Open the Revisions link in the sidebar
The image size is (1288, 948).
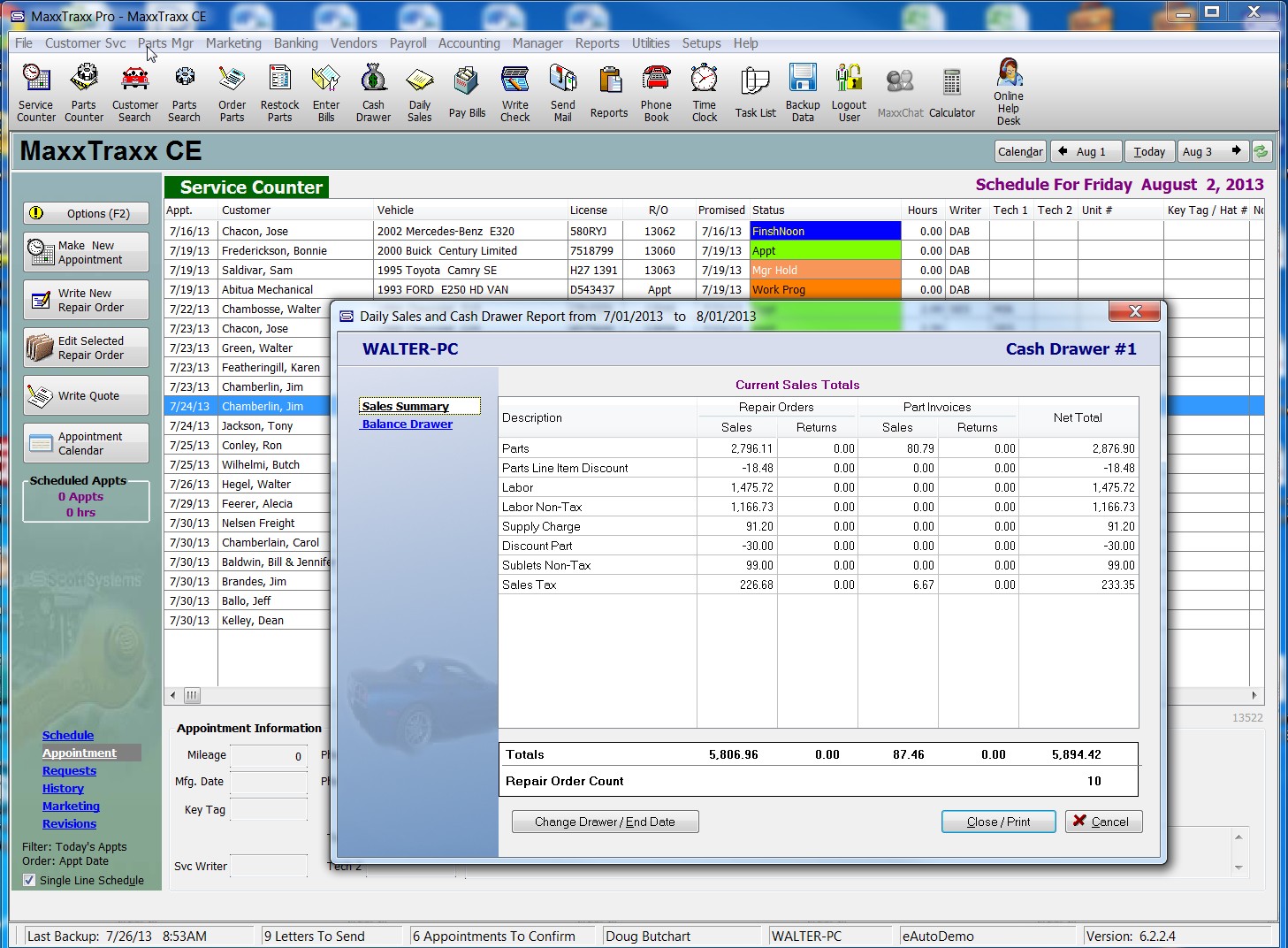click(x=69, y=824)
